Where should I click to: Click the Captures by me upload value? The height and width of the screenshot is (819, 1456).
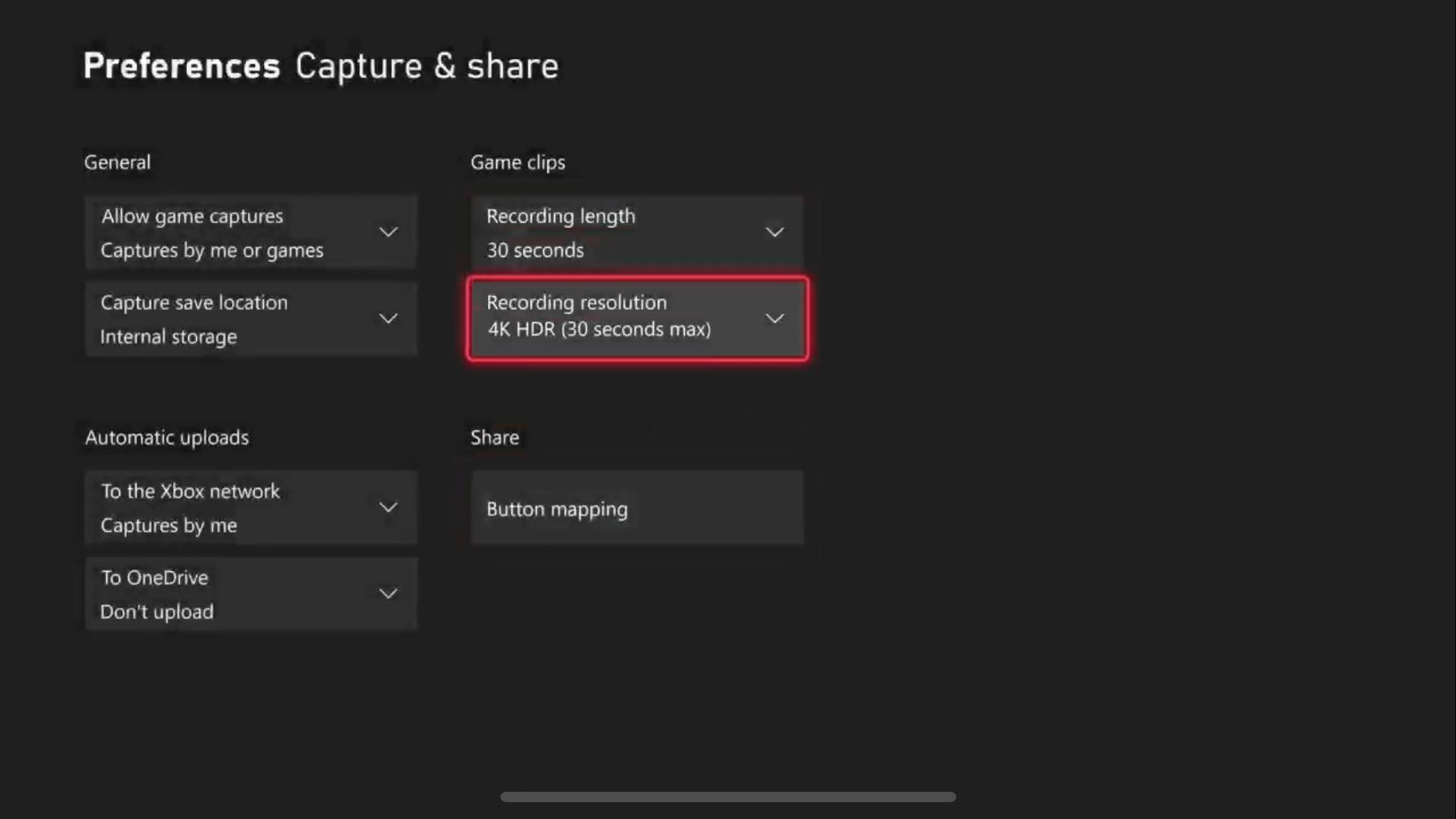click(x=169, y=524)
